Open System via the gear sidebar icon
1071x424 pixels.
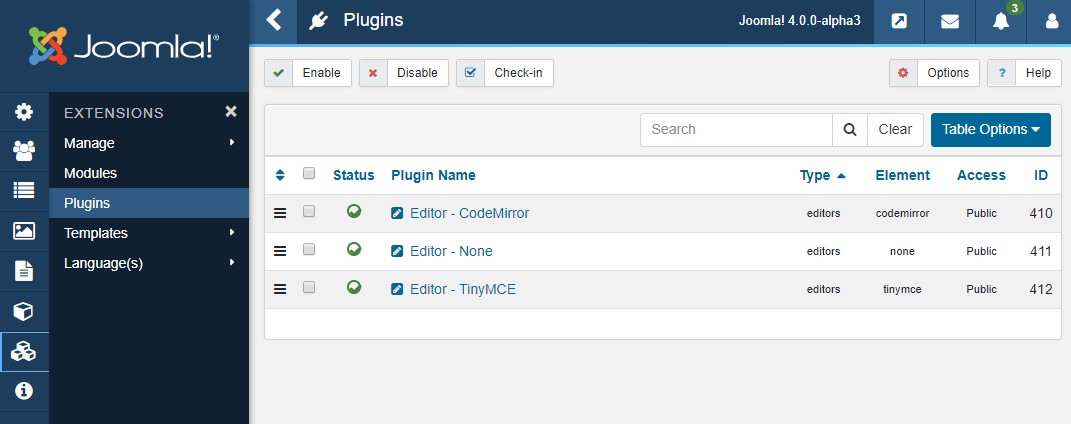(x=24, y=112)
